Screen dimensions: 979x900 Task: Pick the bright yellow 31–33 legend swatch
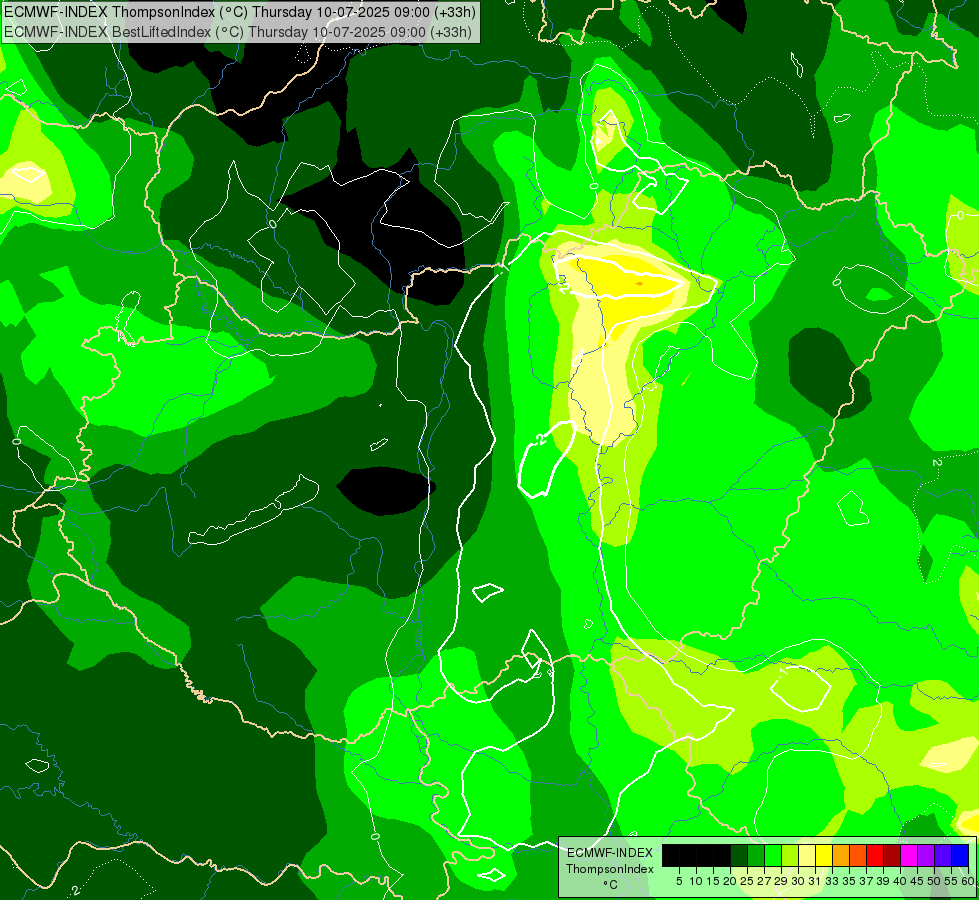coord(824,855)
